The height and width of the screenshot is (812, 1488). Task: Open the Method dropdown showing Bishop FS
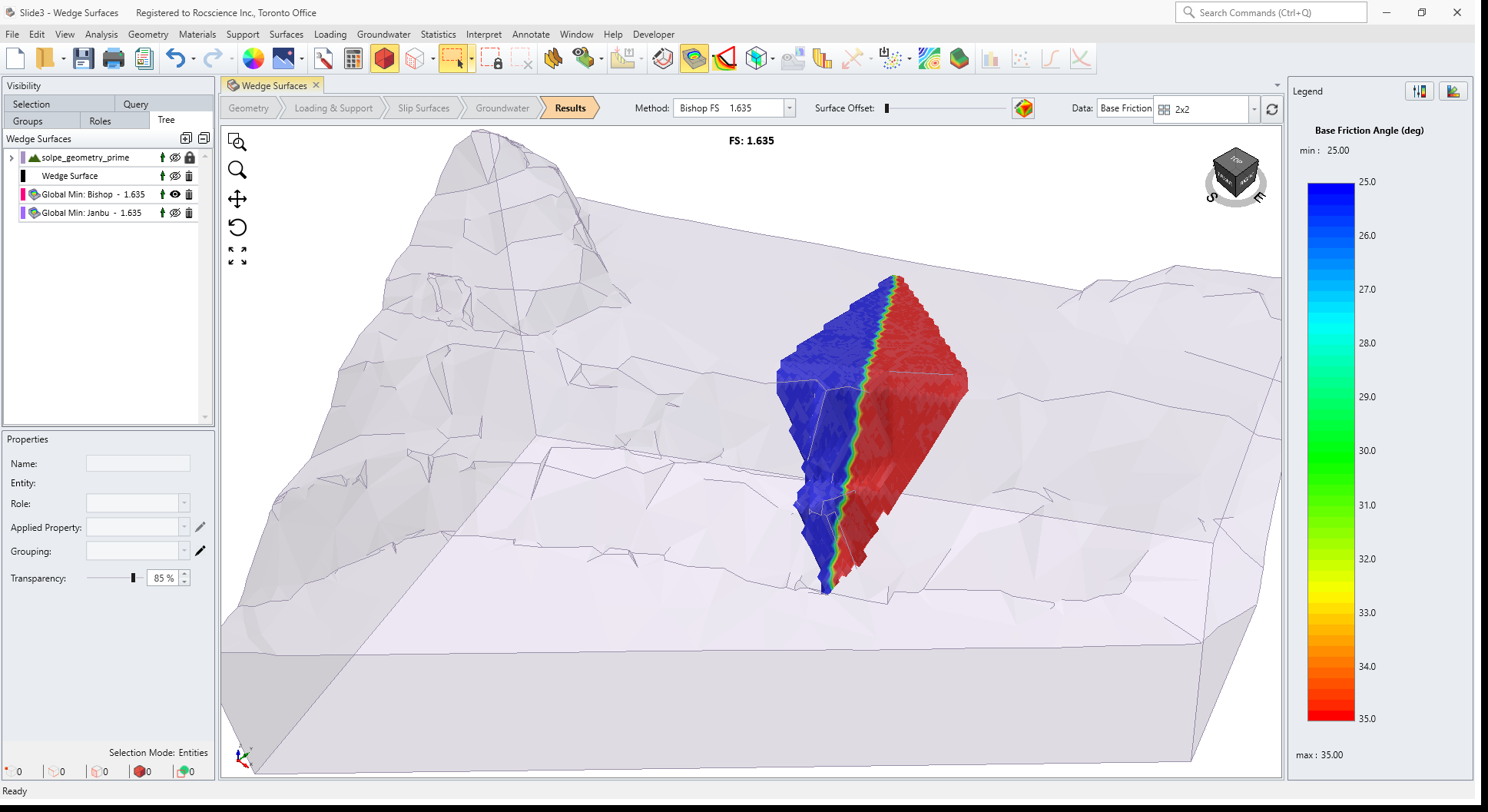(789, 108)
